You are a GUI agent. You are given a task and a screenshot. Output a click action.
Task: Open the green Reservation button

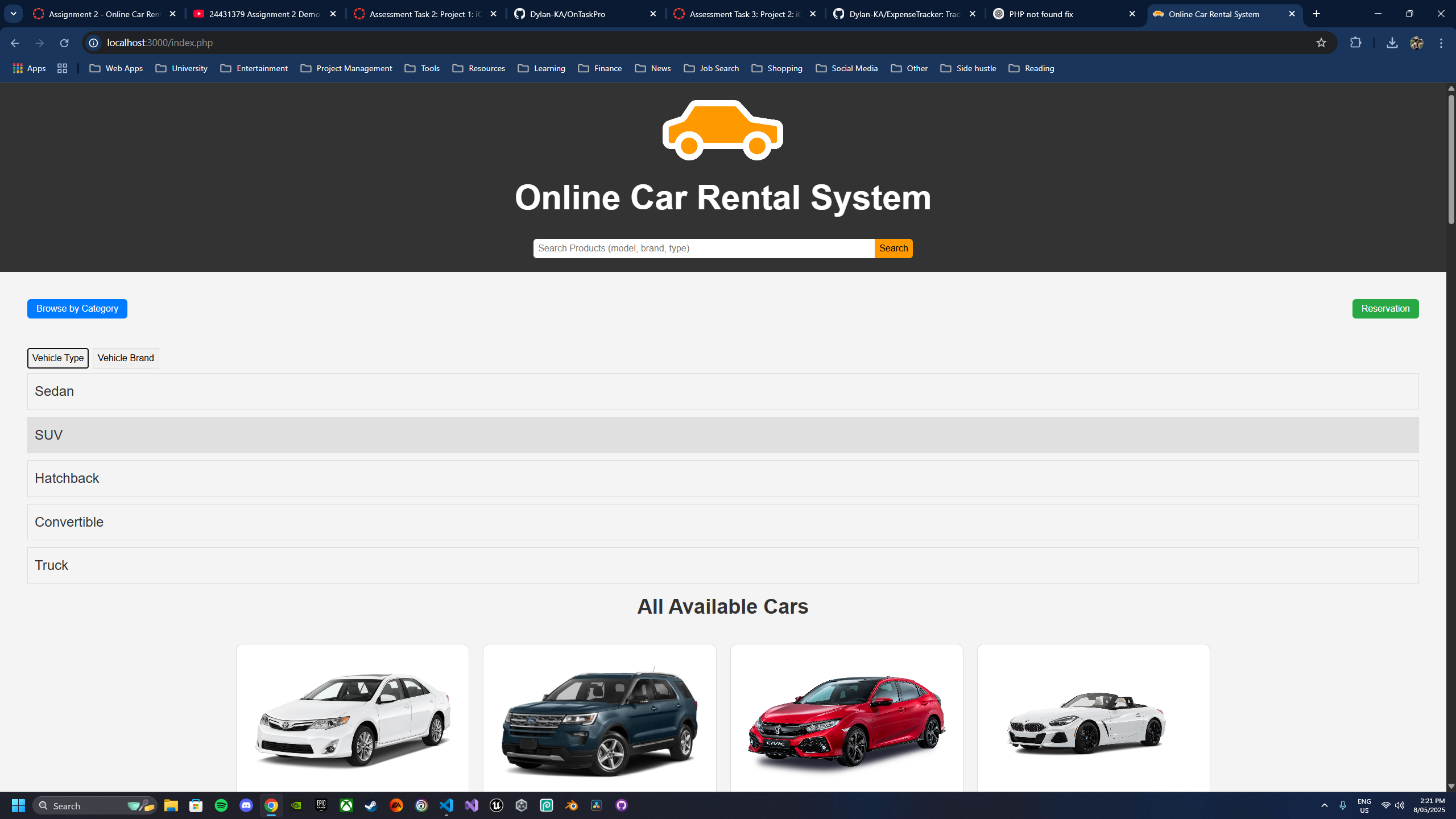pos(1385,309)
